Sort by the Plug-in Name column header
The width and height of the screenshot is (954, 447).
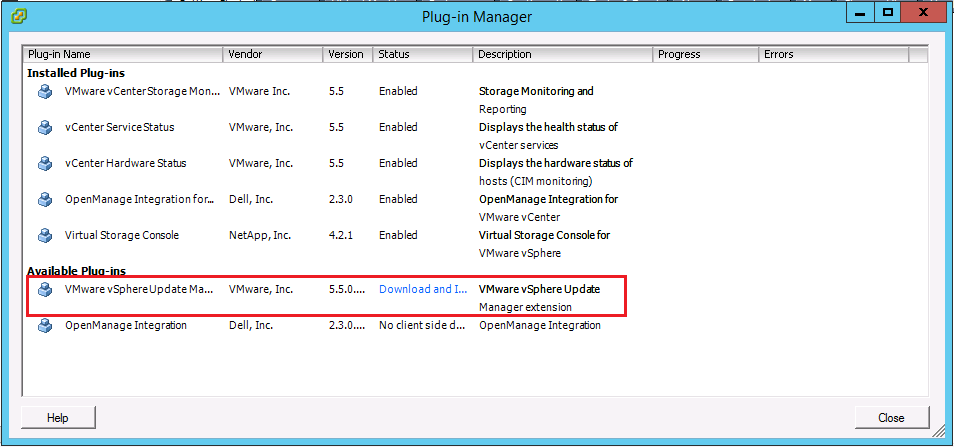(x=122, y=54)
